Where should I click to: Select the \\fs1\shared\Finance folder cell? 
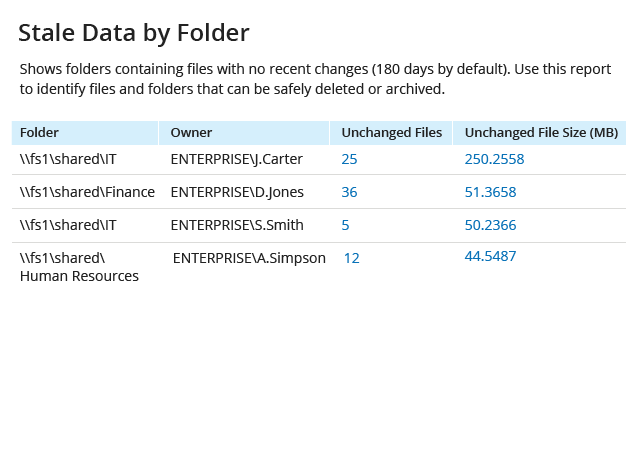coord(87,192)
